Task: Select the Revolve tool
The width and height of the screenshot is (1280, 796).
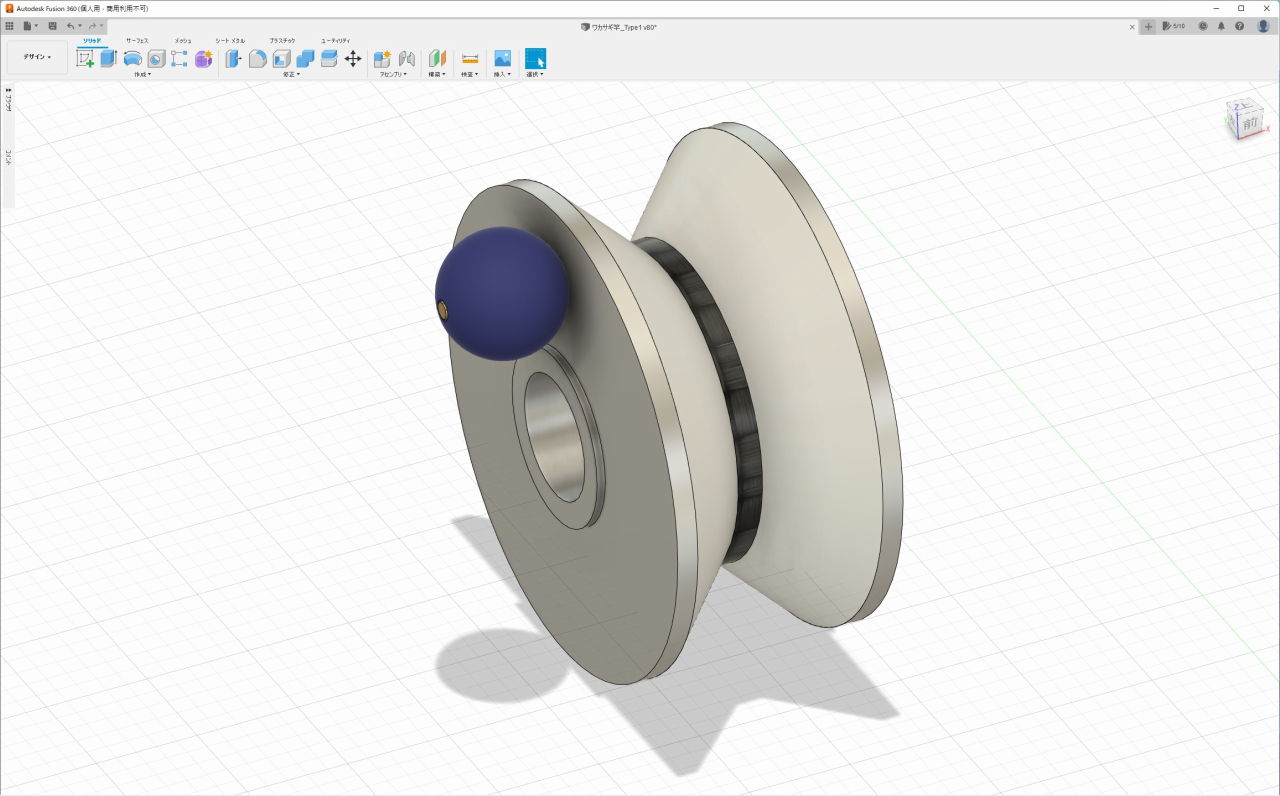Action: point(132,59)
